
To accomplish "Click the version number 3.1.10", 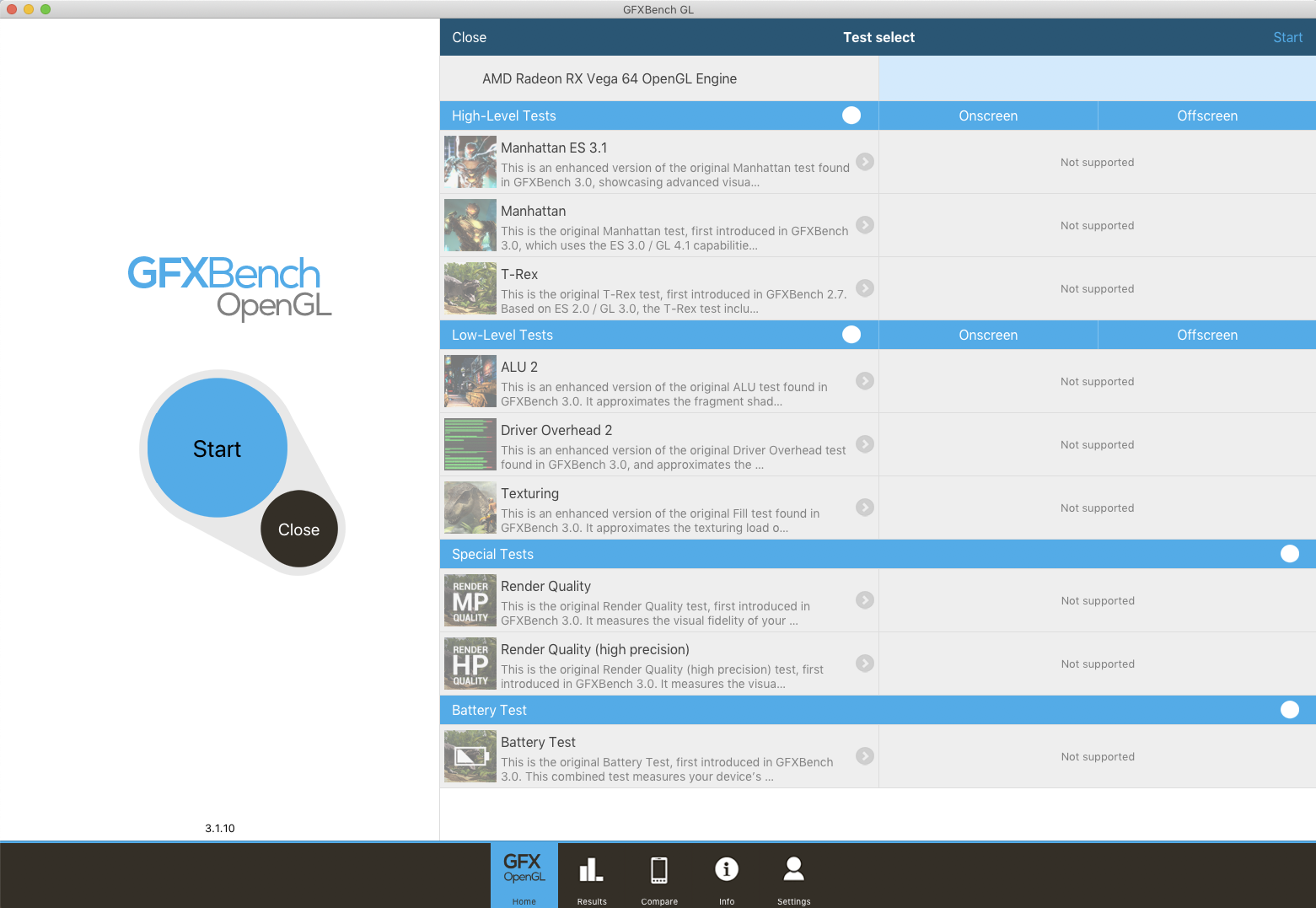I will (x=220, y=828).
